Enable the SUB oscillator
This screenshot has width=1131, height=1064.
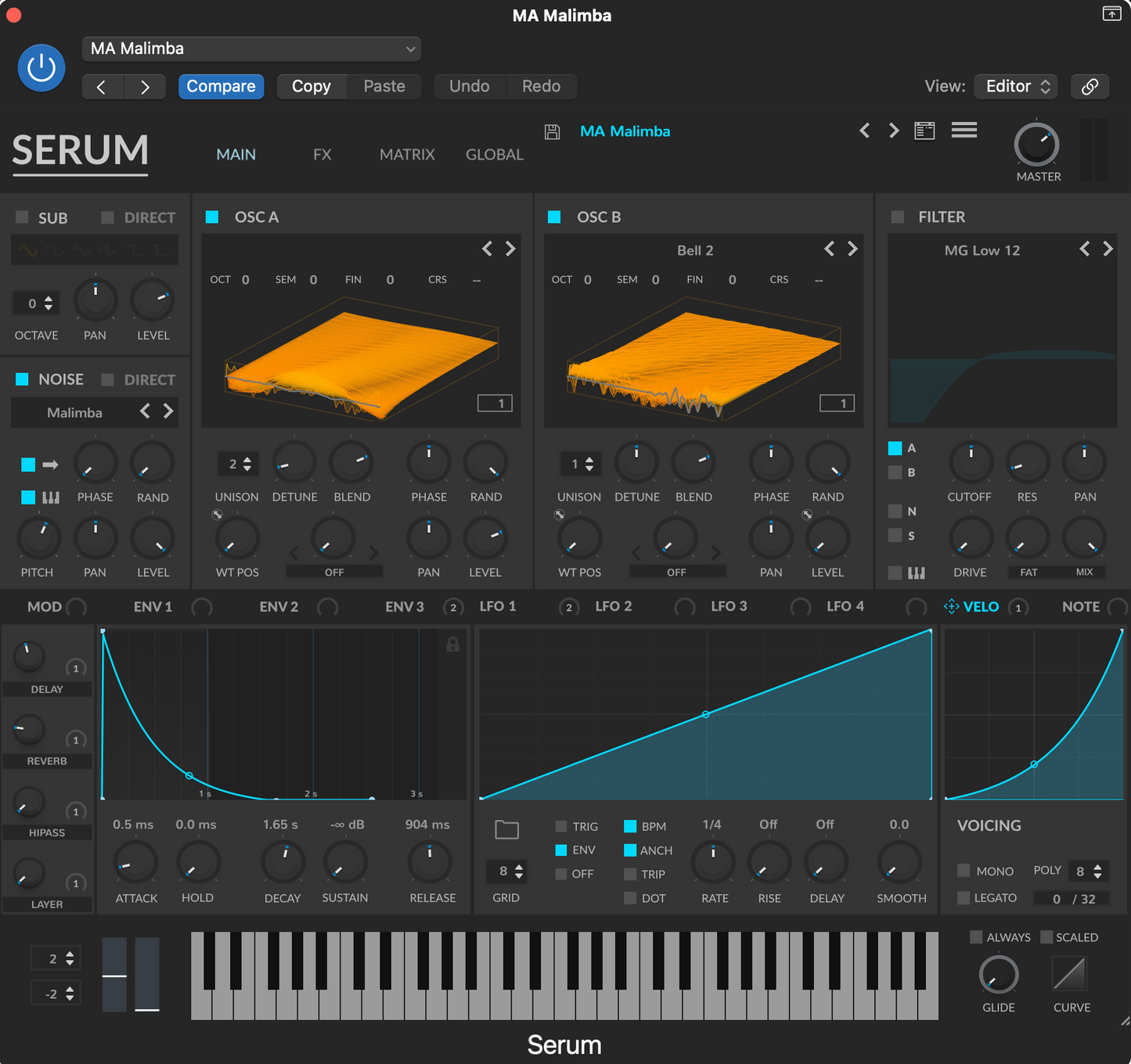click(22, 217)
